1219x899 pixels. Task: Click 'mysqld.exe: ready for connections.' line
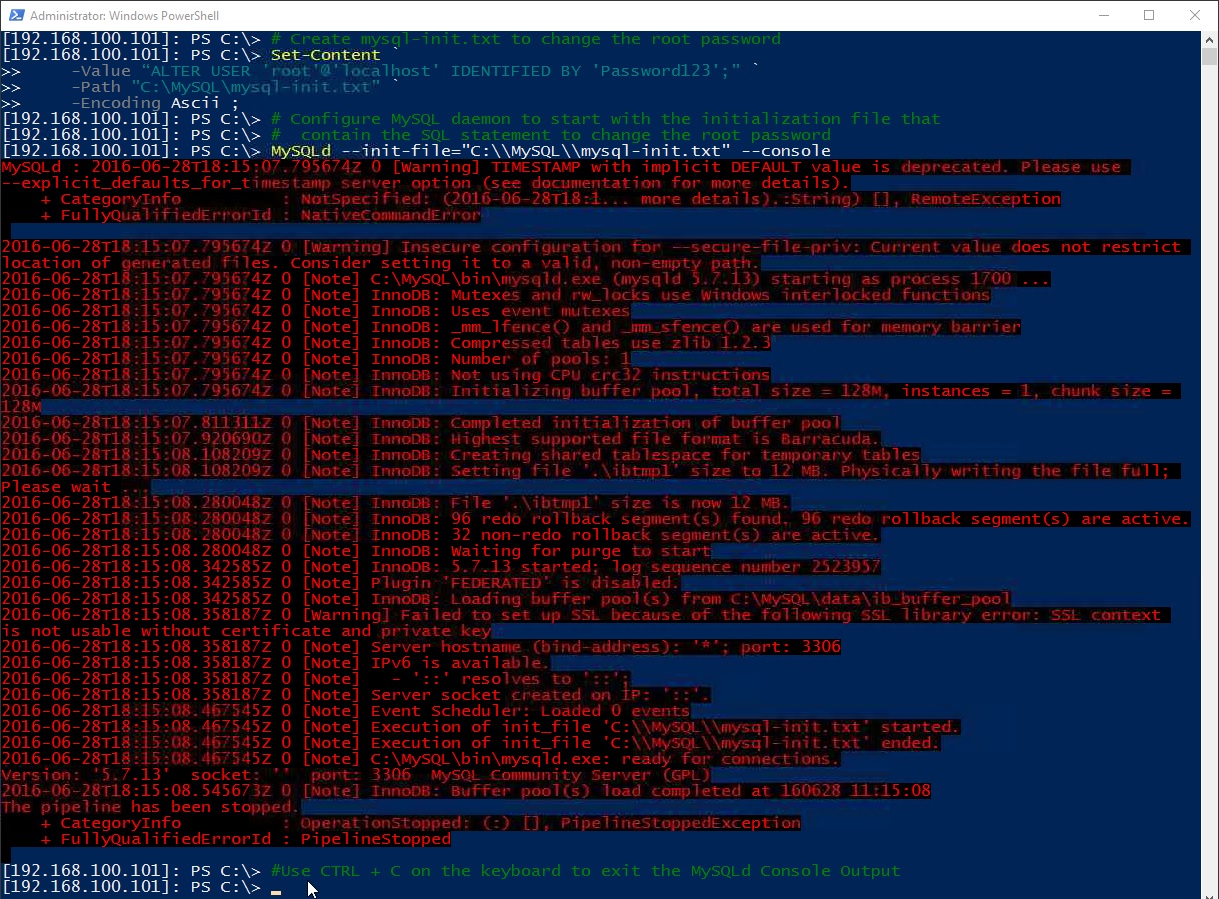click(421, 759)
